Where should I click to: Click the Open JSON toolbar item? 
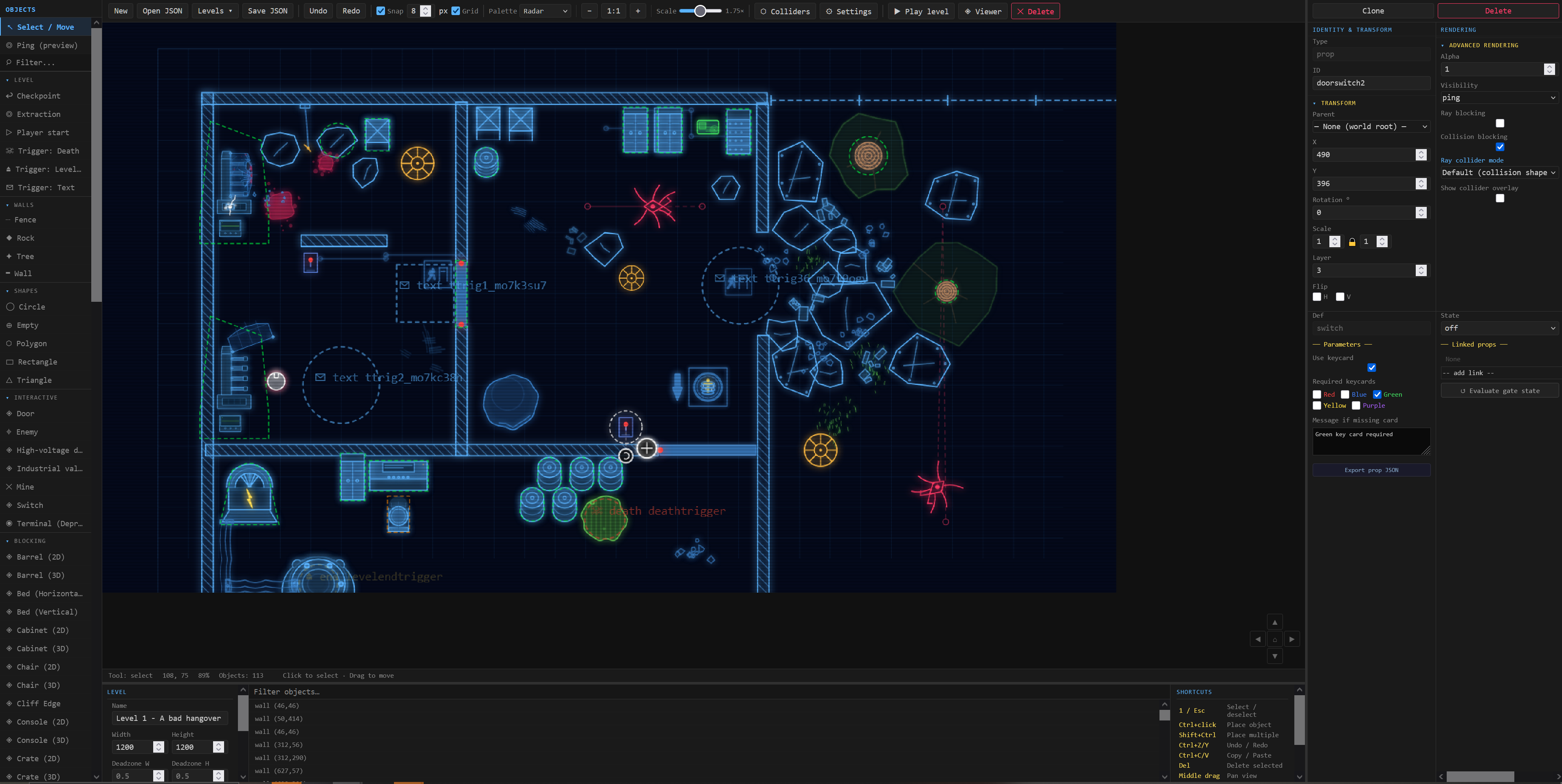click(162, 11)
